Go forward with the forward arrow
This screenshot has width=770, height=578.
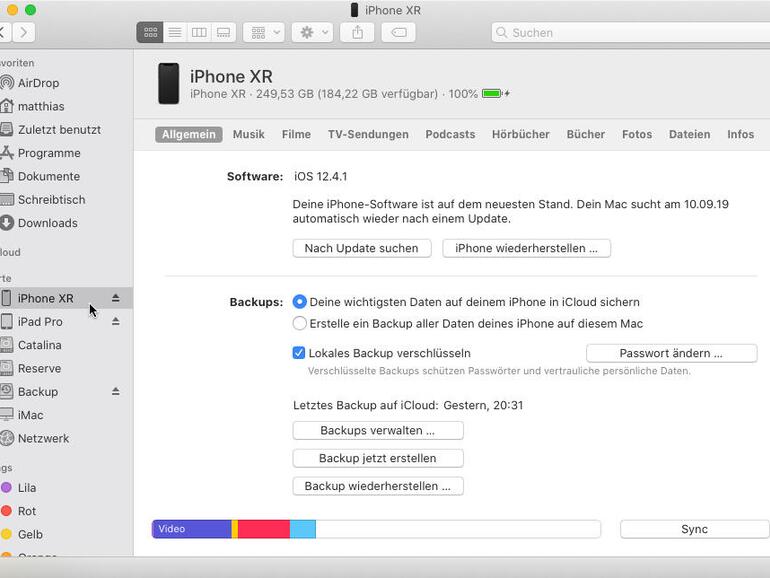click(24, 32)
